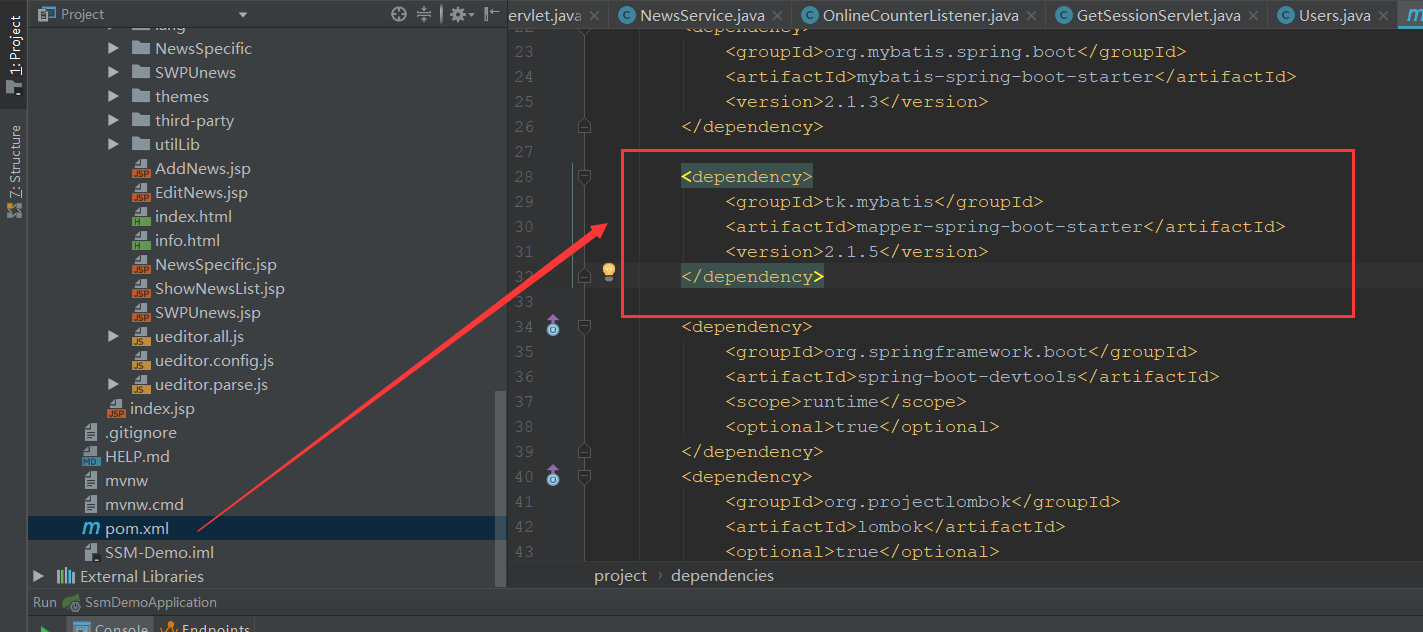Expand the third-party folder arrow

114,120
